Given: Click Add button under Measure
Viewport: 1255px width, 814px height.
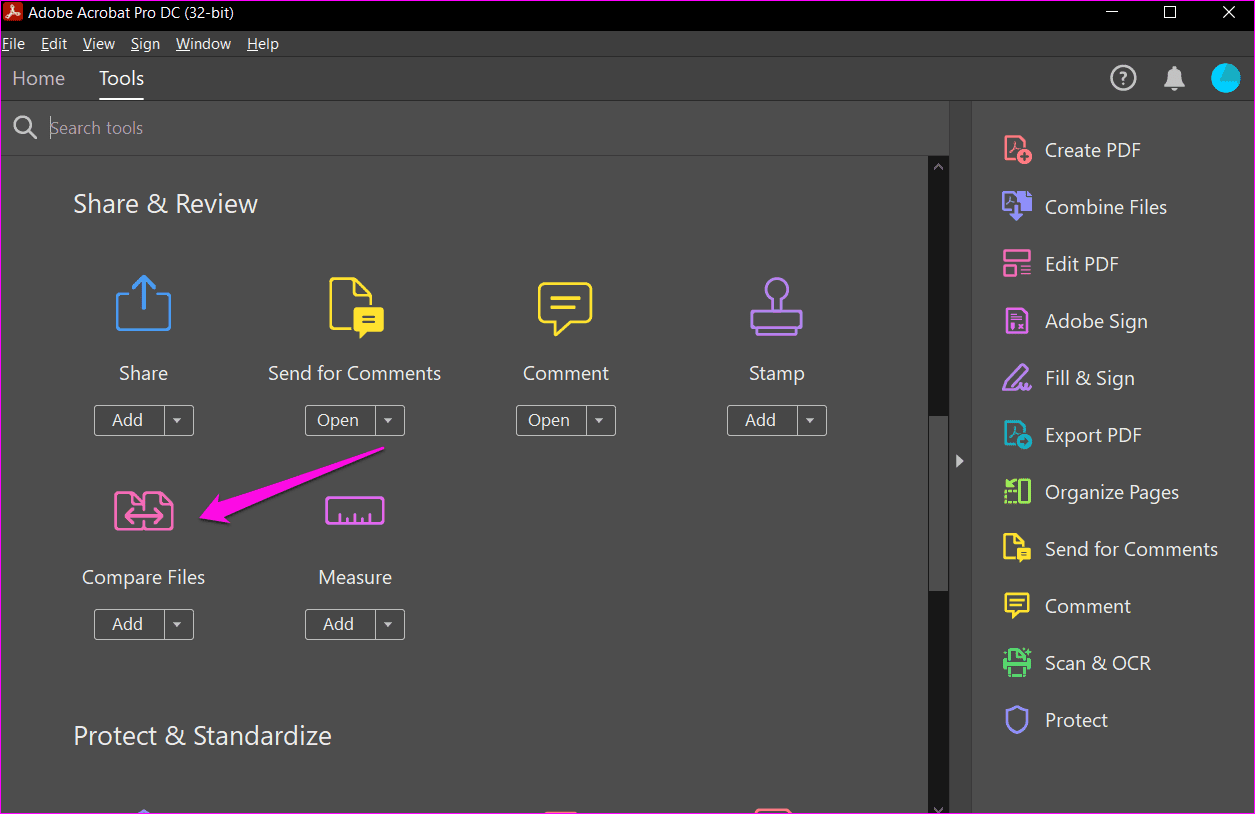Looking at the screenshot, I should (338, 624).
